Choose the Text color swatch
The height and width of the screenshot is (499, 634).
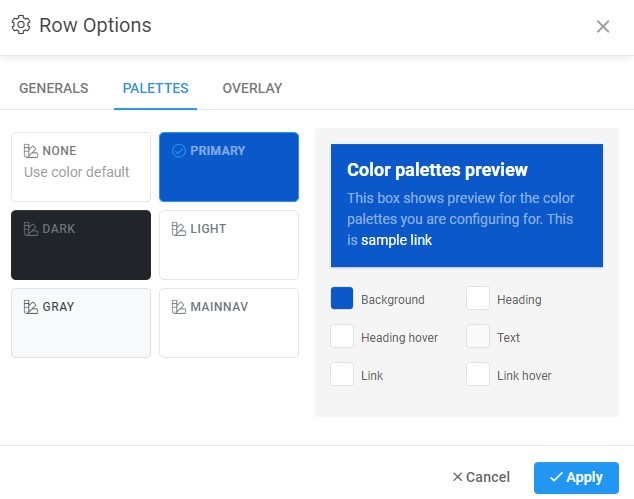pos(478,337)
